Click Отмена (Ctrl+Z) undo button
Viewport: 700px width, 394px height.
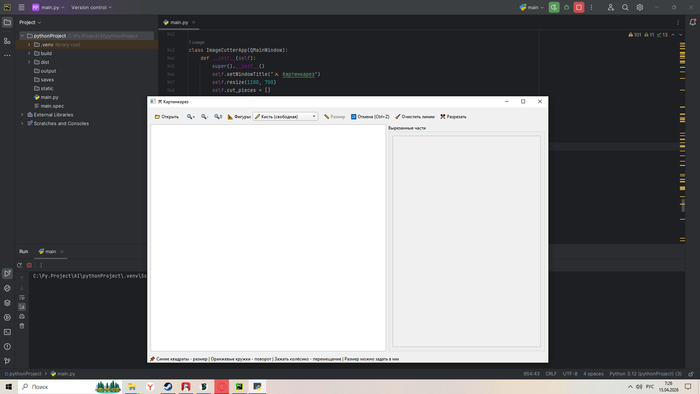pos(370,116)
